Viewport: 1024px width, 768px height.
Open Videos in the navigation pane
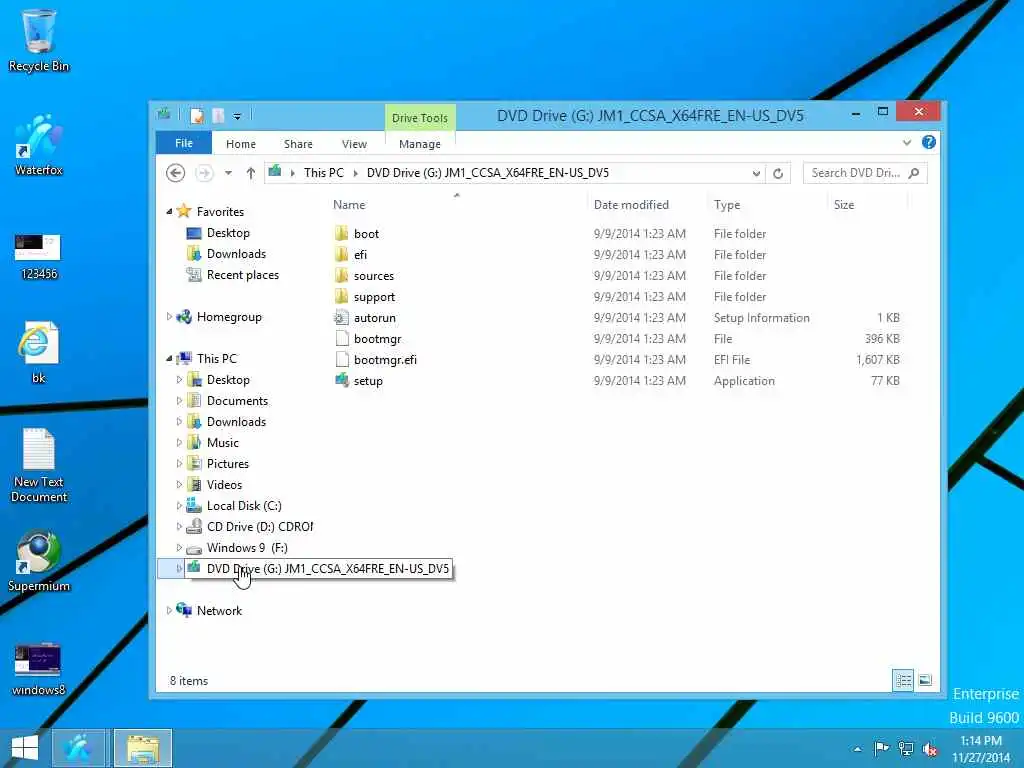[224, 485]
